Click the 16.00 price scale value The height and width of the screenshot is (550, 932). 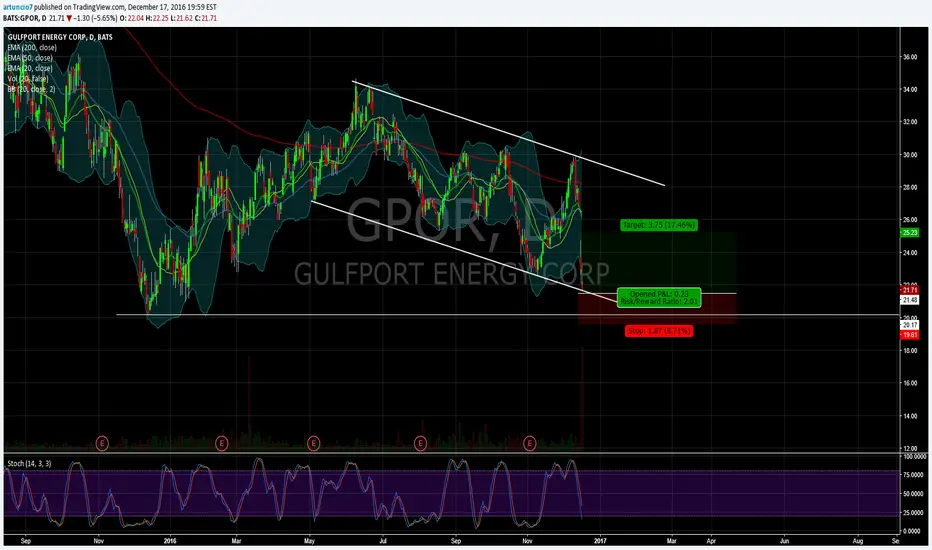point(910,384)
